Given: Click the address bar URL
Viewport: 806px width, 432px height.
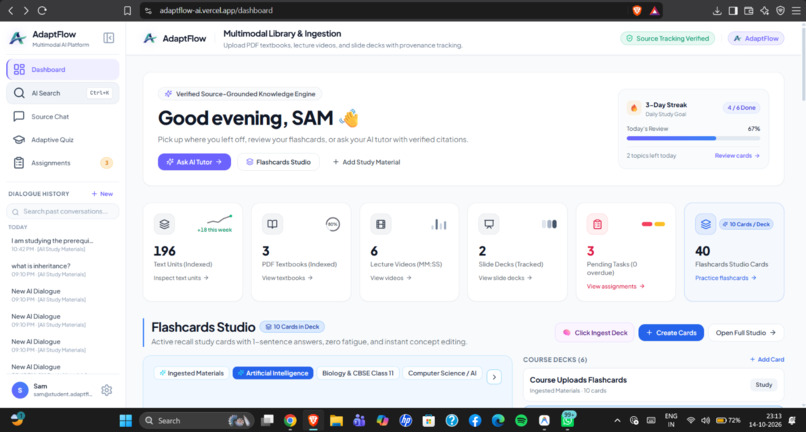Looking at the screenshot, I should point(216,10).
